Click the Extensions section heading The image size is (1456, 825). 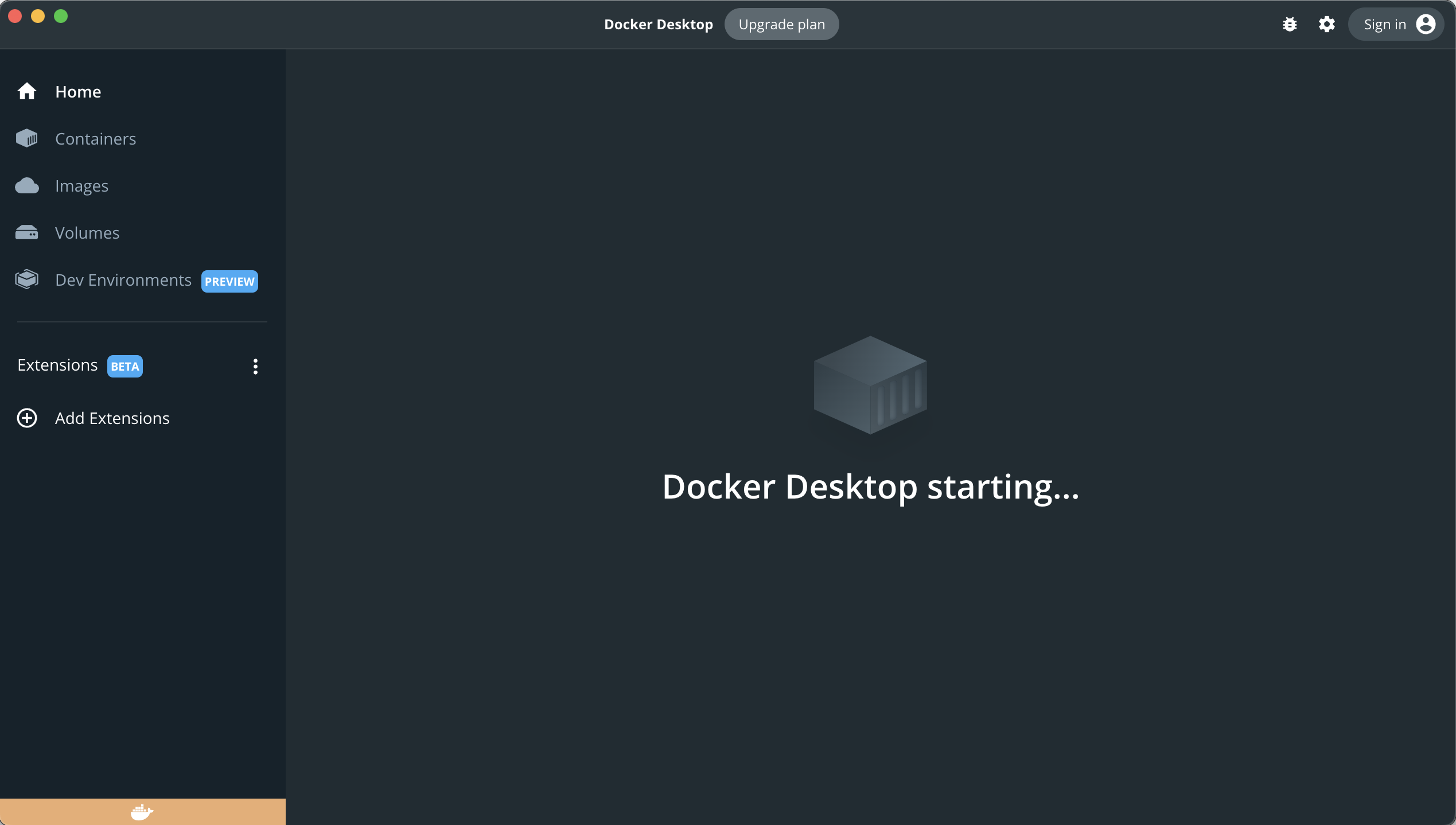click(57, 365)
